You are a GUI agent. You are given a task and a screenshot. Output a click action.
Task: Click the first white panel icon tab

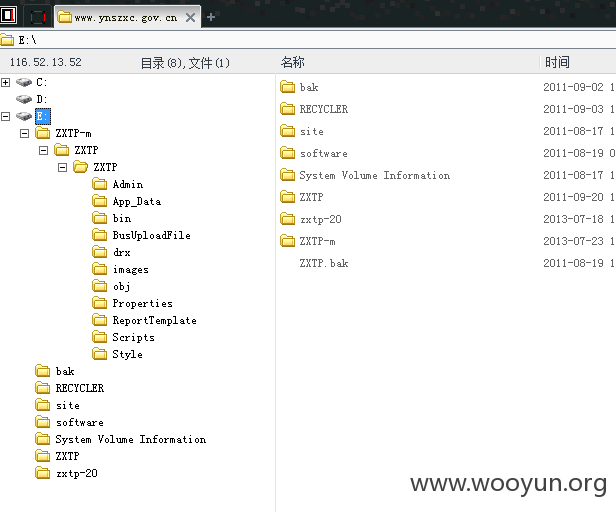[x=8, y=16]
